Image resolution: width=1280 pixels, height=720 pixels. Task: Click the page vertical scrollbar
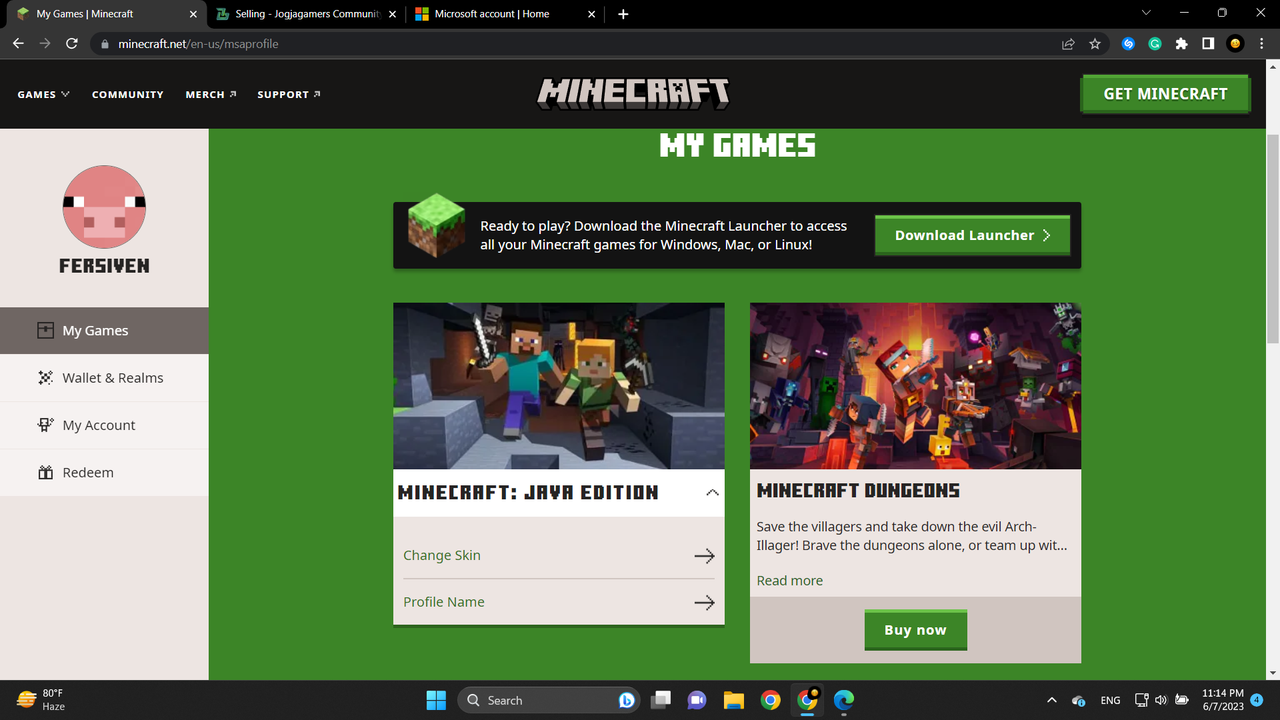1273,238
